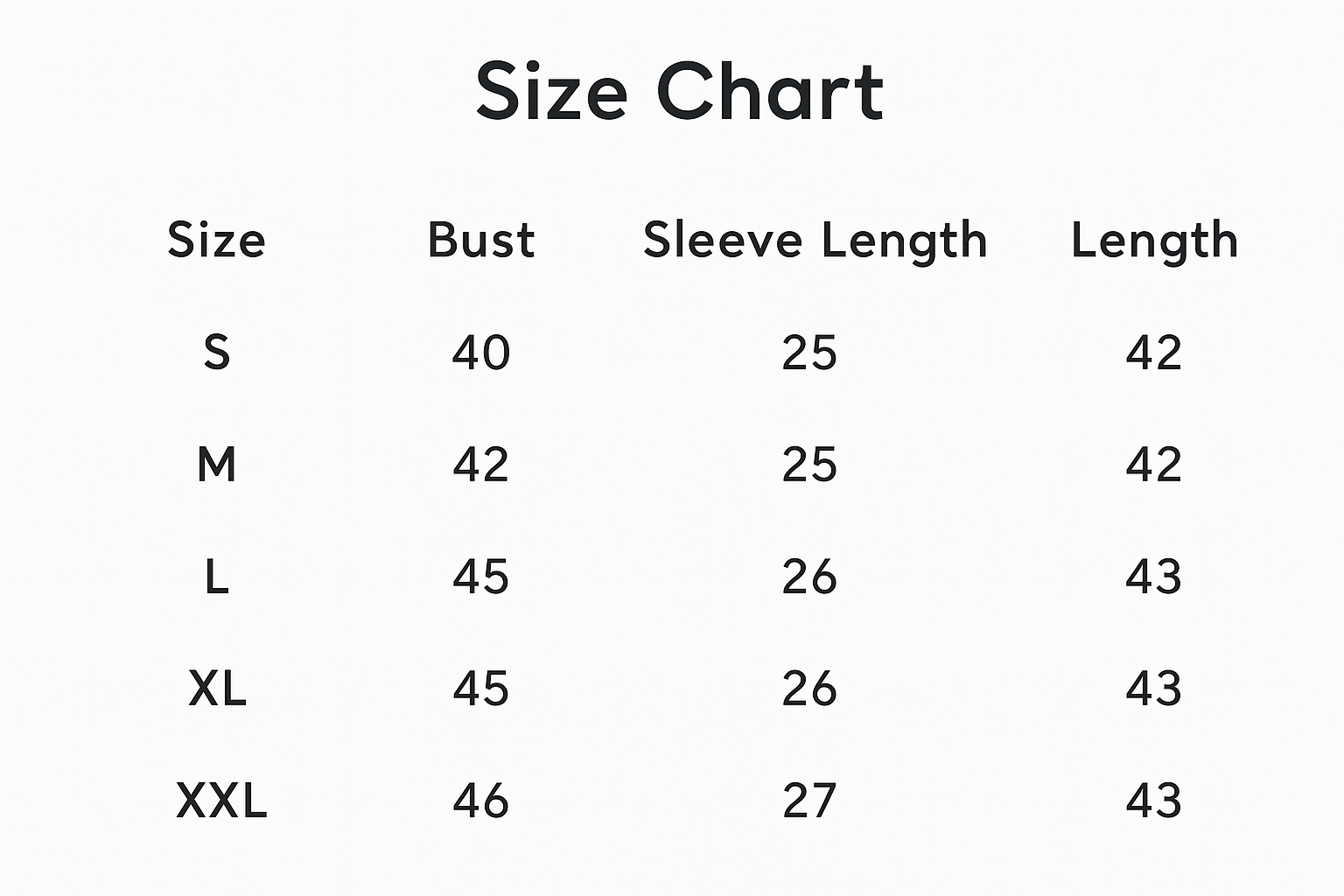Click the Length value in the M row
The height and width of the screenshot is (896, 1344).
pyautogui.click(x=1153, y=465)
